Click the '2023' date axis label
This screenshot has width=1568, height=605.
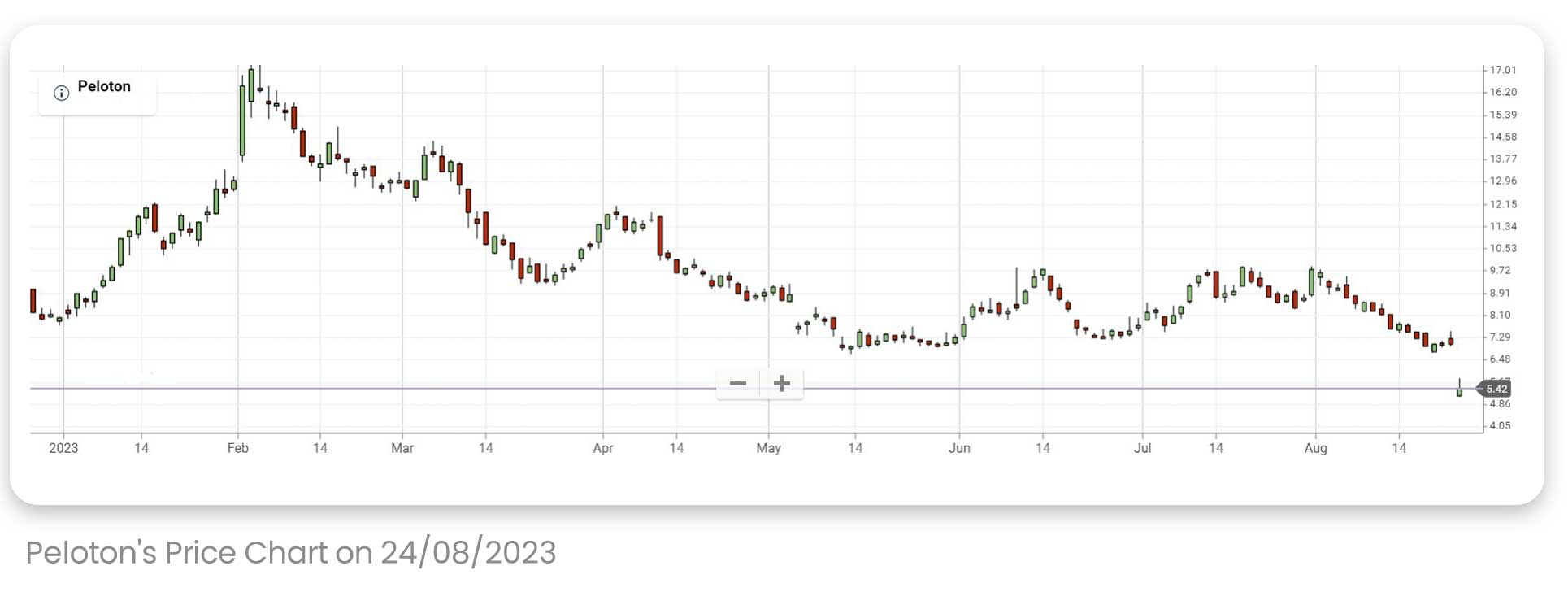click(63, 448)
